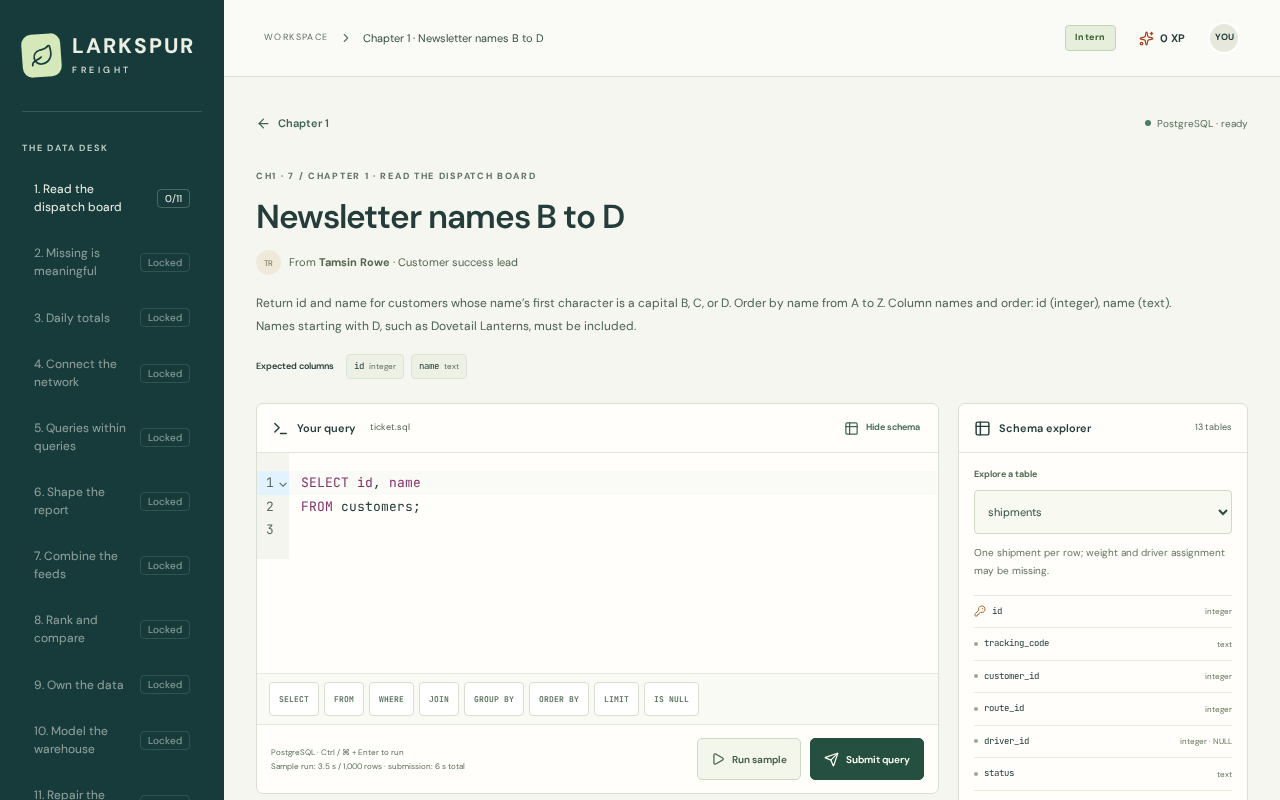Image resolution: width=1280 pixels, height=800 pixels.
Task: Select locked chapter 4 Connect the network
Action: (x=112, y=373)
